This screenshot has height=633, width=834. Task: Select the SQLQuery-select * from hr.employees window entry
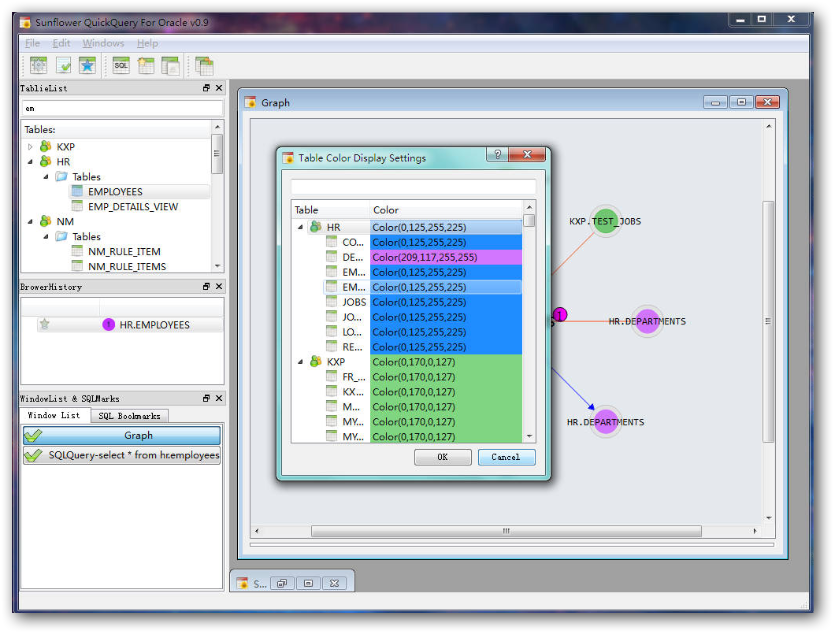[122, 455]
